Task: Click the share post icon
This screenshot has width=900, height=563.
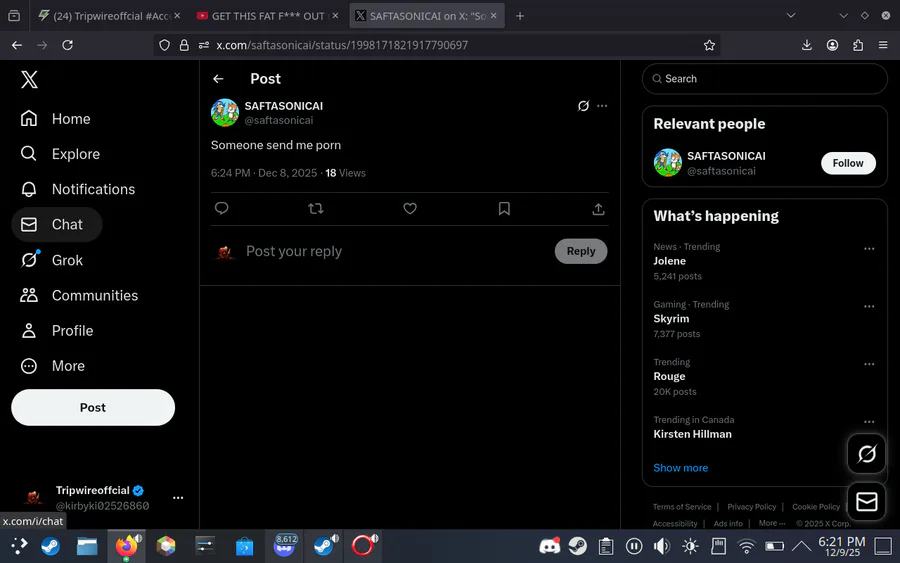Action: tap(598, 209)
